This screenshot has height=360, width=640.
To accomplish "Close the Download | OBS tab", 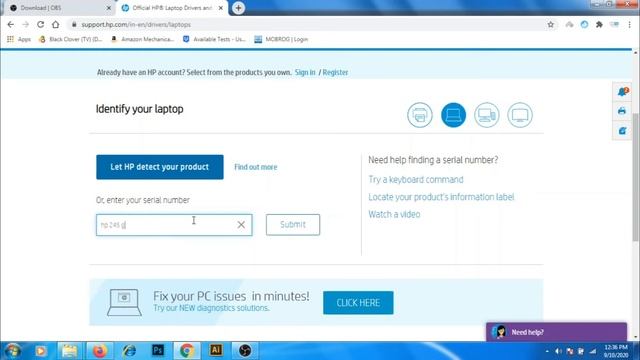I will 109,8.
